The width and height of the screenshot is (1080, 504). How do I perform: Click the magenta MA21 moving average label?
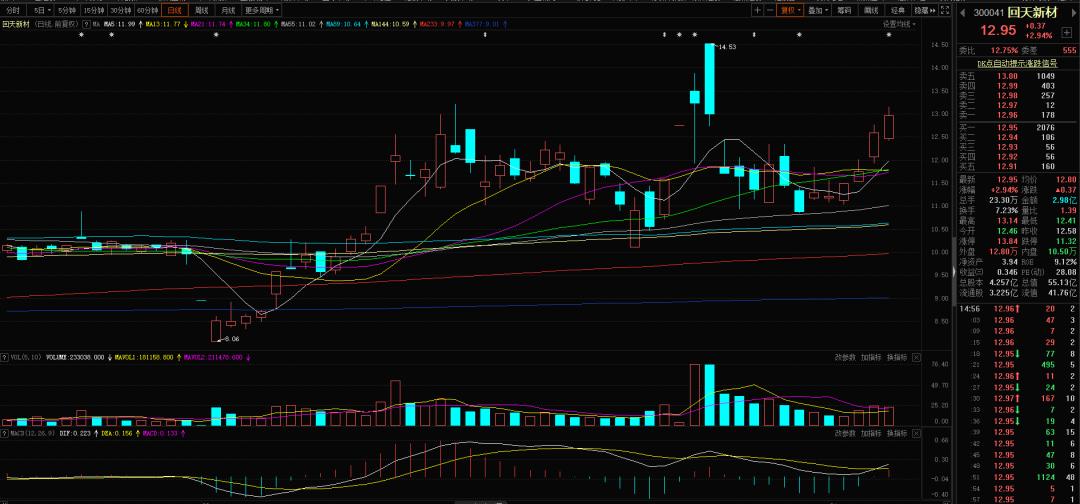209,24
